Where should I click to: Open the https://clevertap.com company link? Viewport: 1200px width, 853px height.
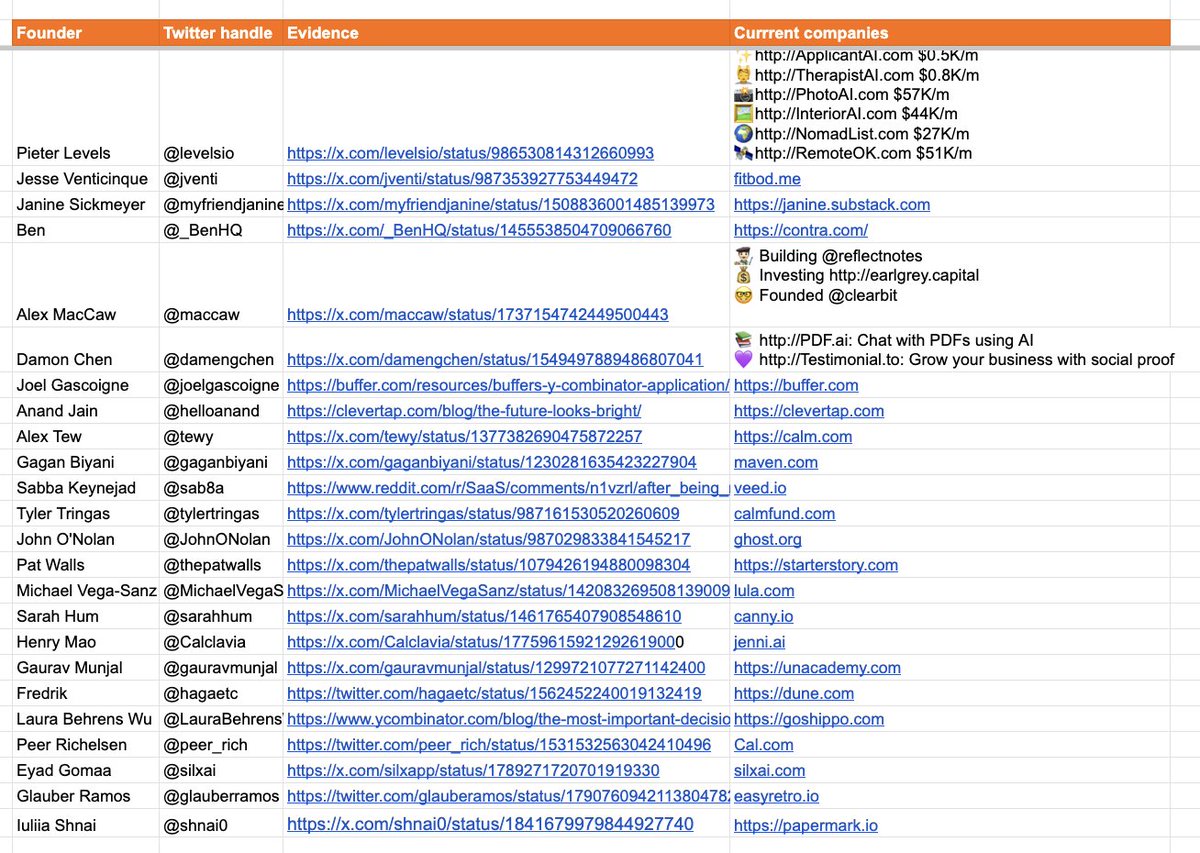pos(809,411)
